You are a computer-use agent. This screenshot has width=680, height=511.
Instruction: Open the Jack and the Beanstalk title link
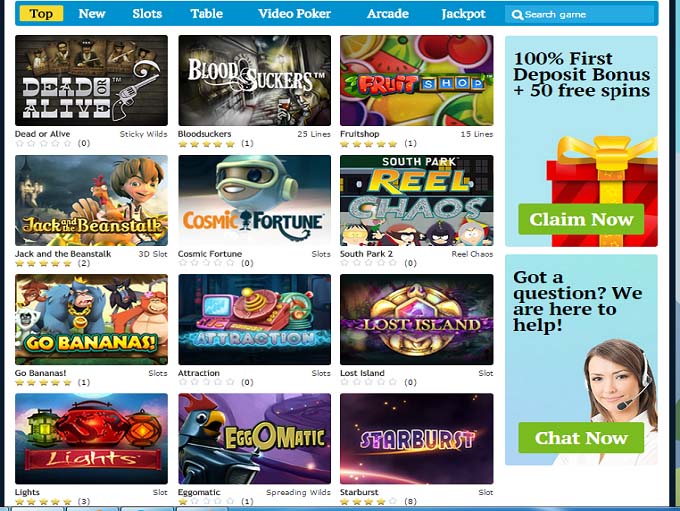(x=63, y=254)
